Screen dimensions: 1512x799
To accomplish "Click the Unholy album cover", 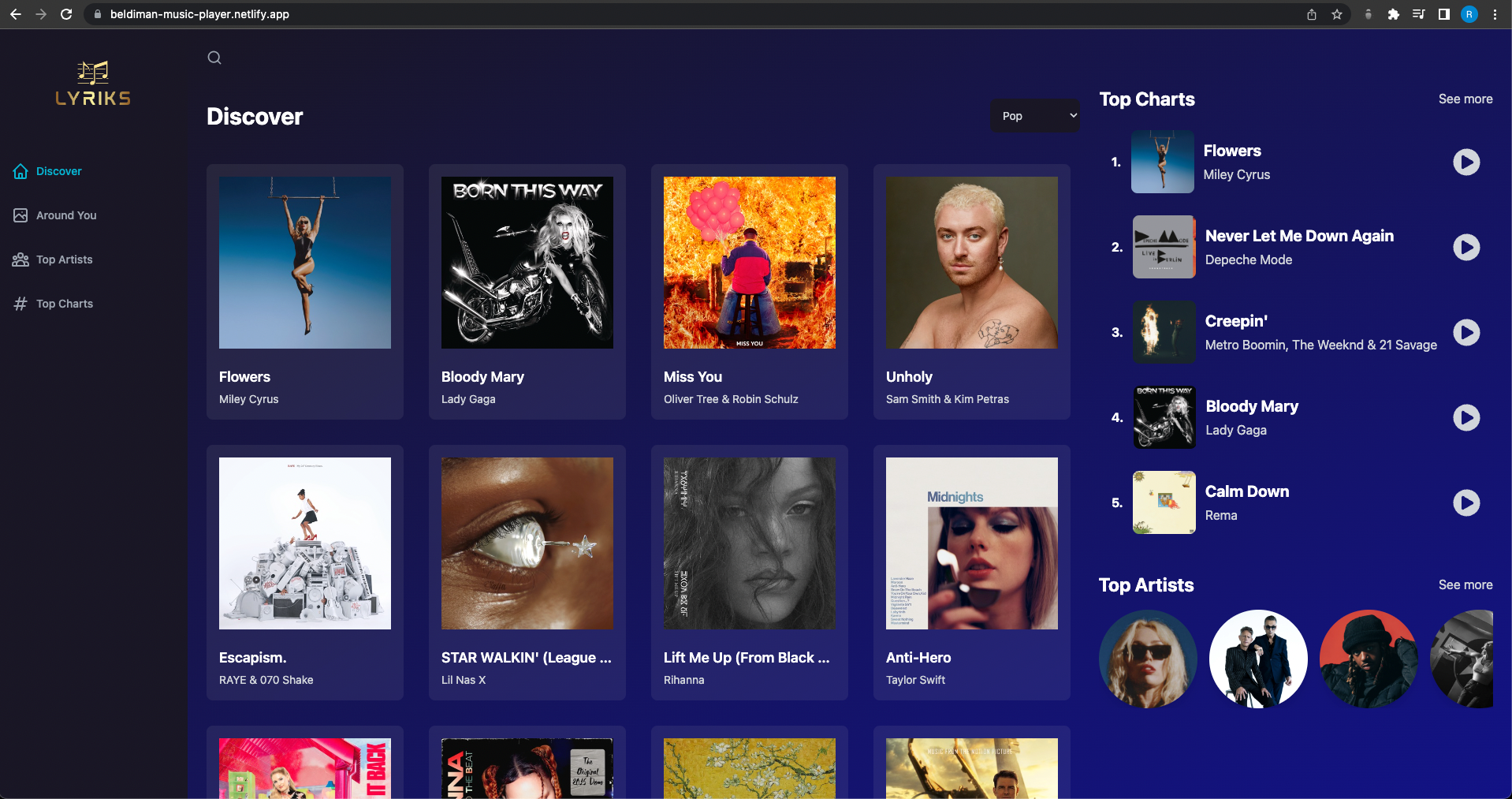I will (972, 263).
